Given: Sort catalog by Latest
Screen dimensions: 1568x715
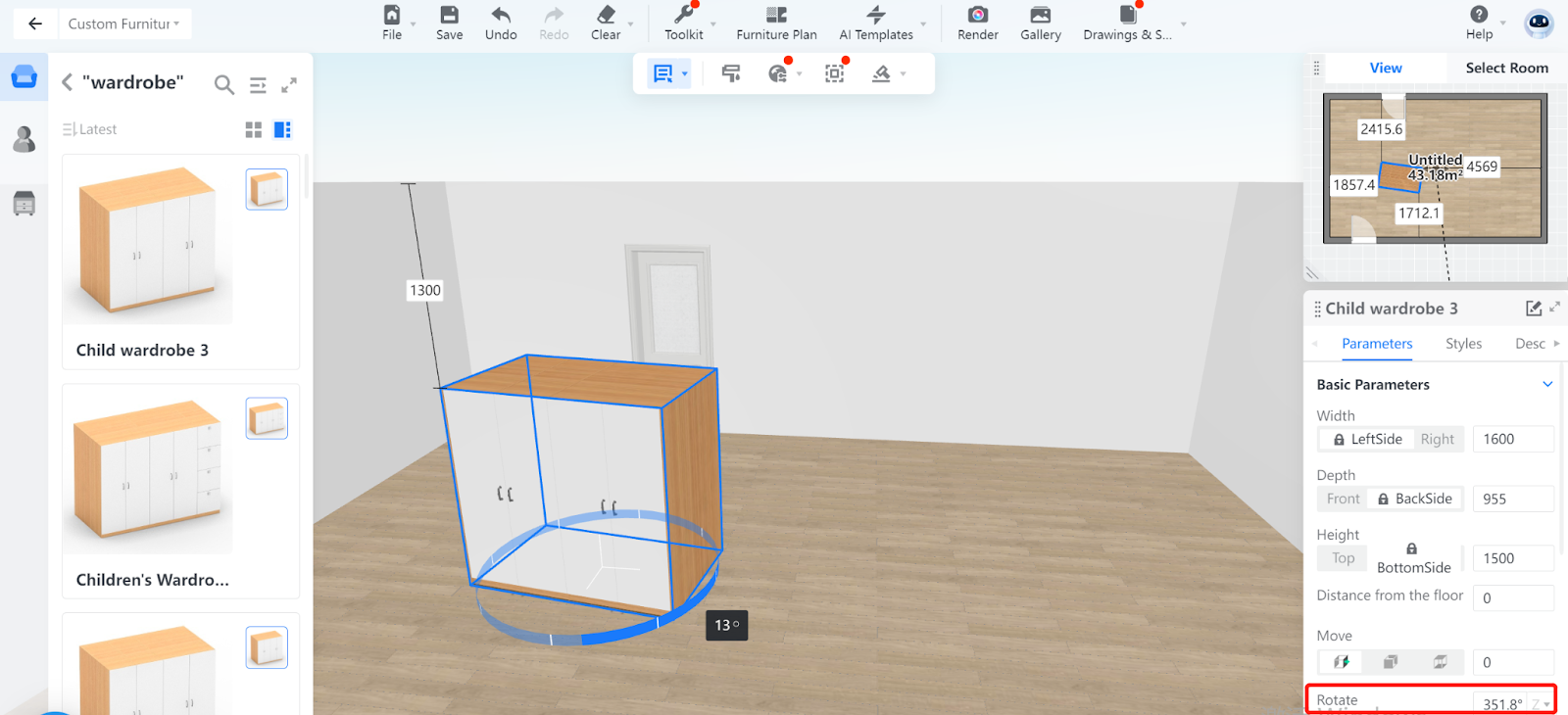Looking at the screenshot, I should click(x=90, y=129).
